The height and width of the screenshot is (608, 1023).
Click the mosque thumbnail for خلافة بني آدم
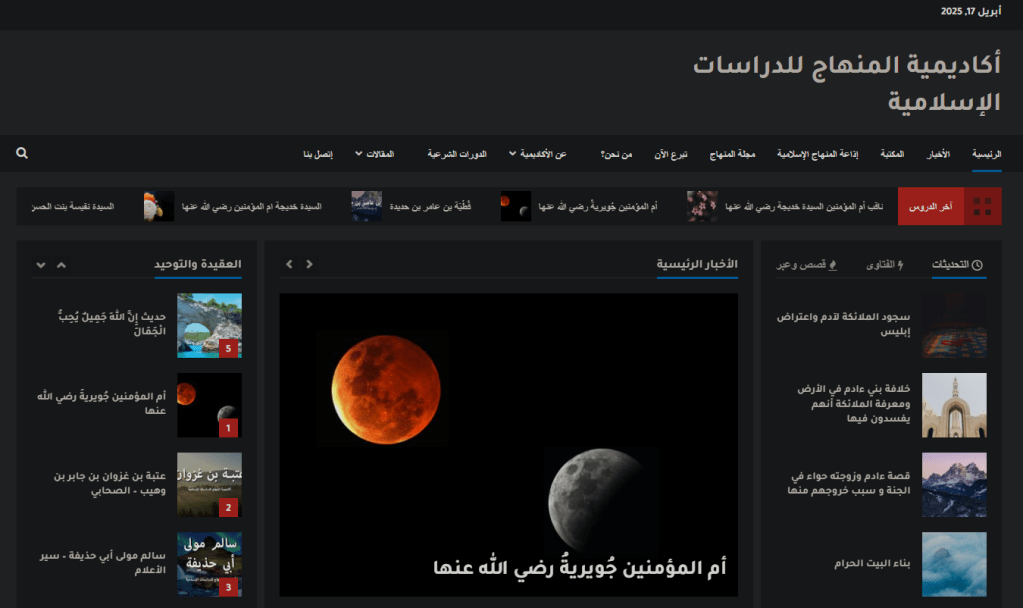click(x=953, y=405)
